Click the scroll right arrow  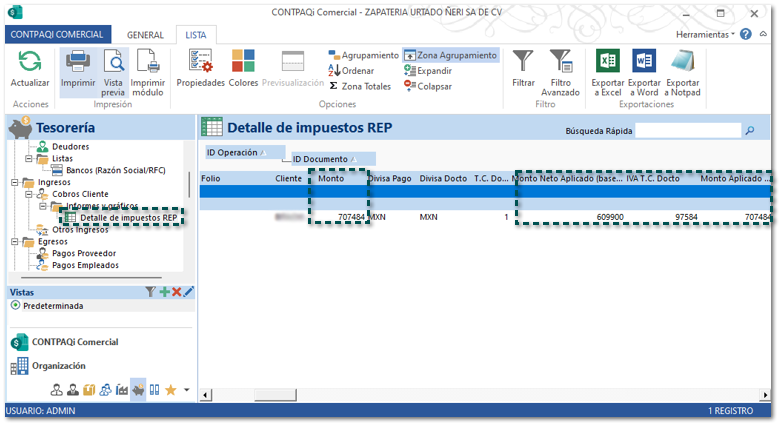(x=766, y=395)
